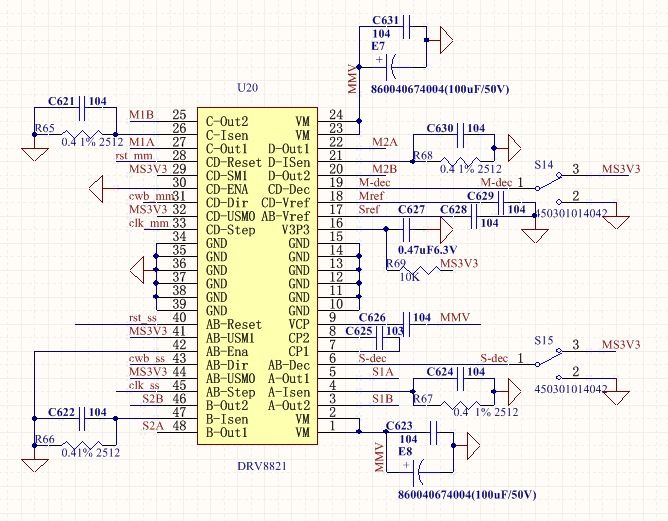
Task: Select the rst_ss net label
Action: pos(143,318)
